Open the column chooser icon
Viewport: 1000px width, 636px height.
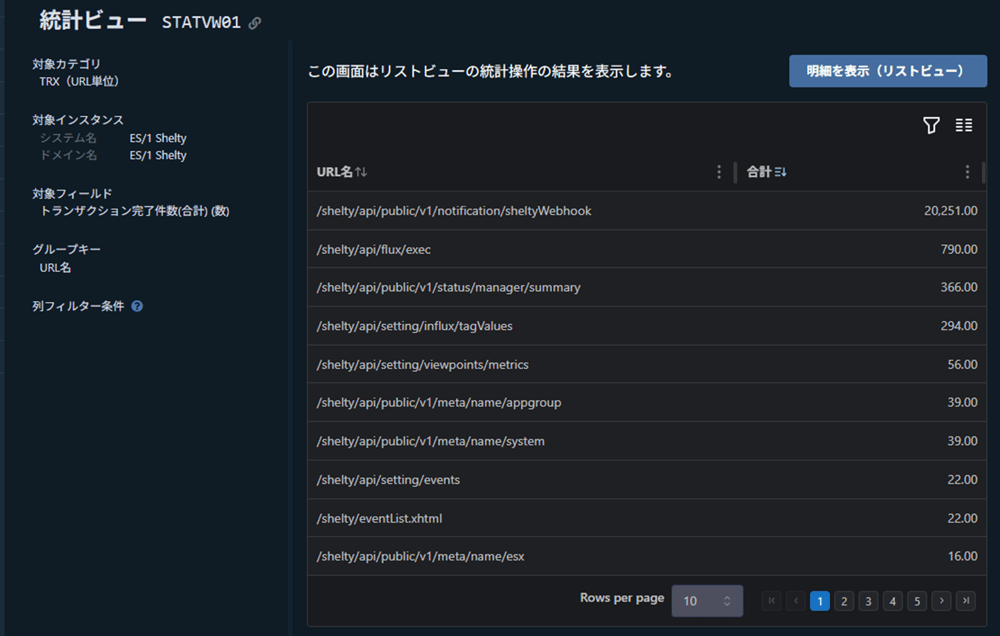coord(963,125)
